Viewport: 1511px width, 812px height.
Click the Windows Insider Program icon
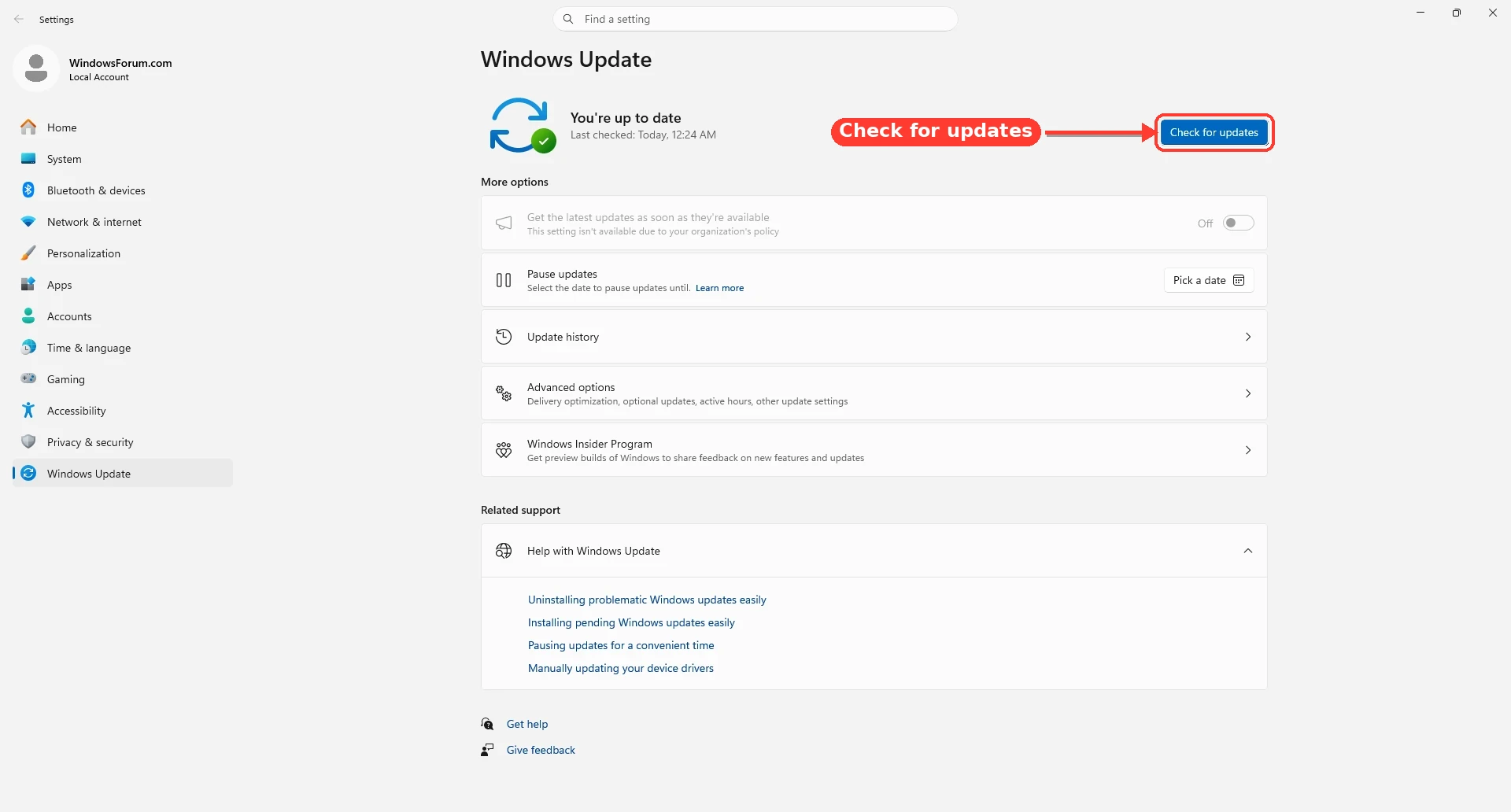pos(504,450)
